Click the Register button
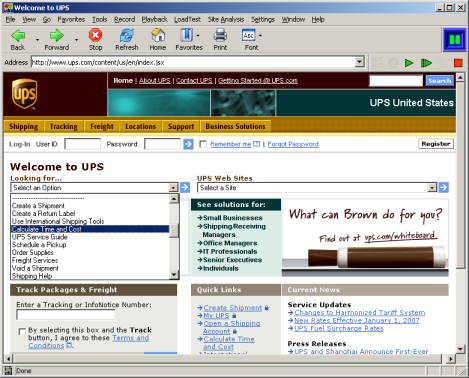Screen dimensions: 469x378 436,144
